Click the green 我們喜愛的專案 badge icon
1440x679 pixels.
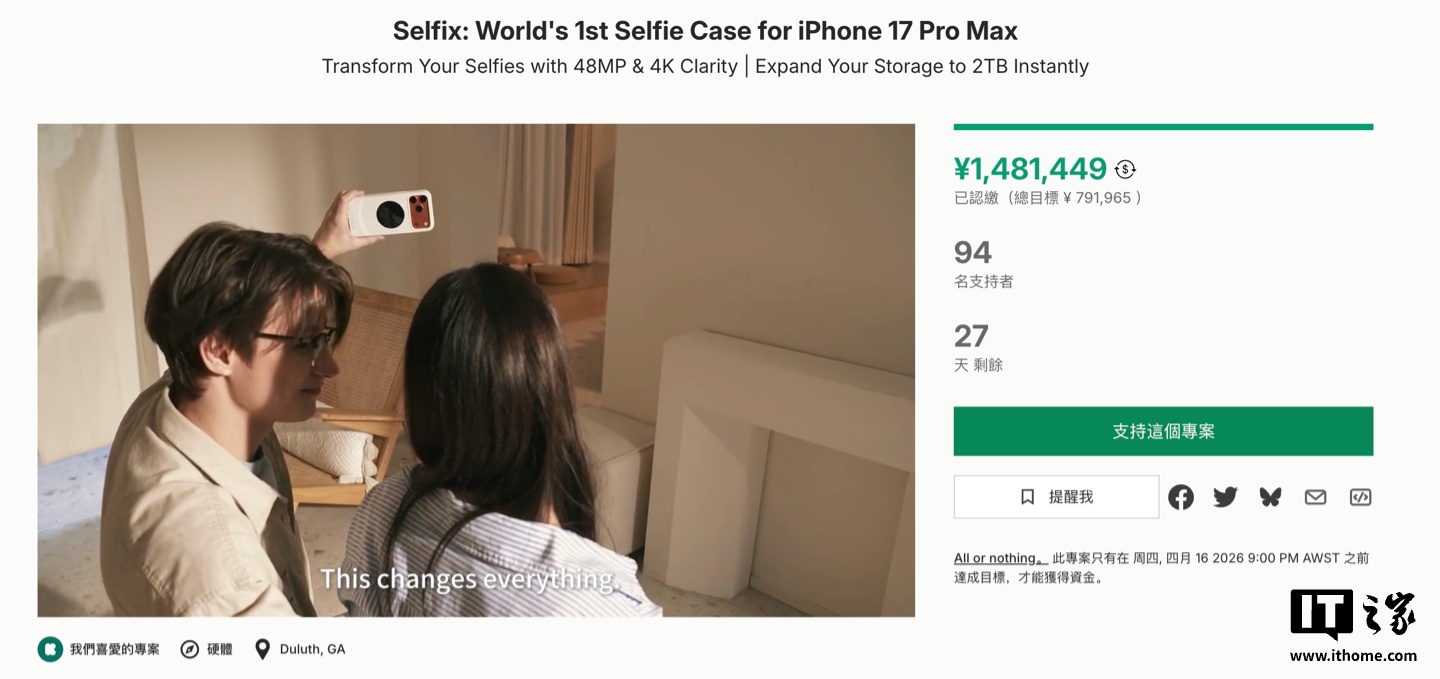point(50,649)
